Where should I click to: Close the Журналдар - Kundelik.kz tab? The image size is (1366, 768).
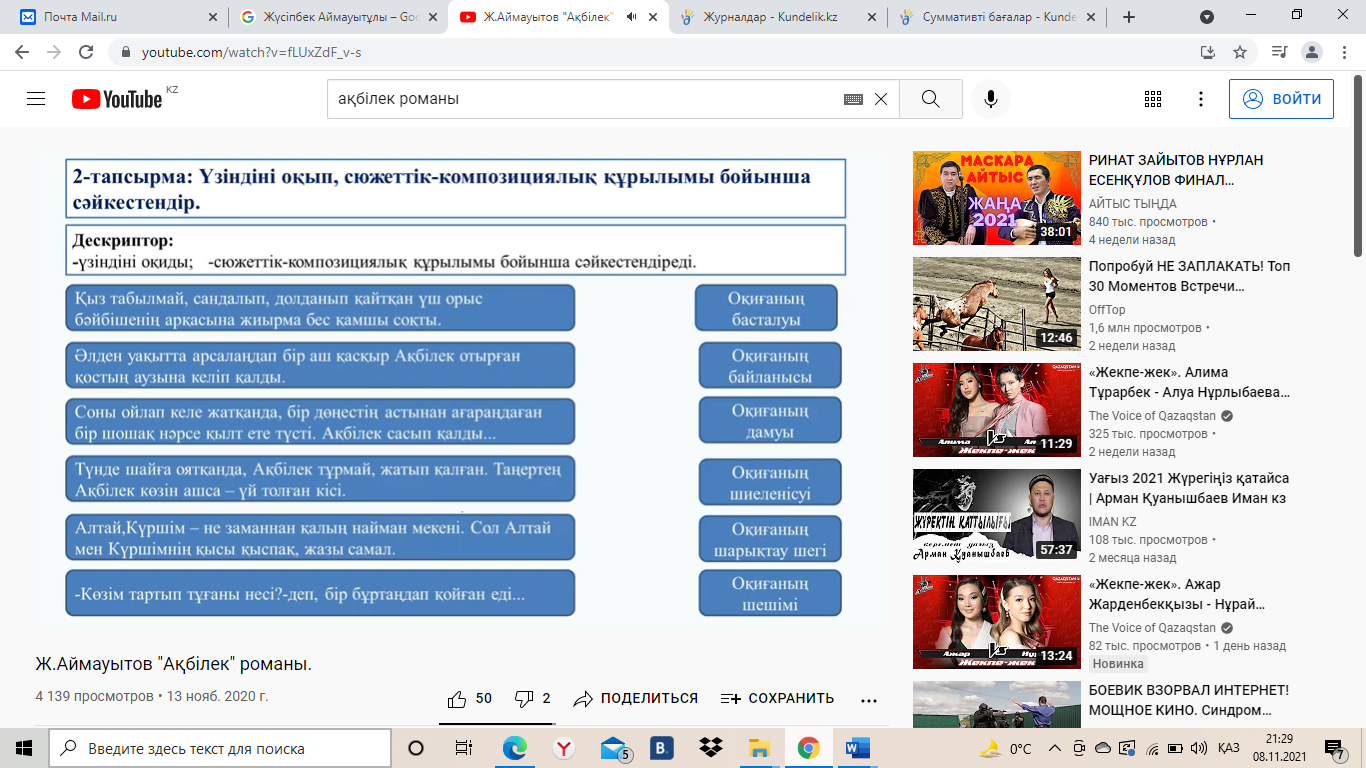pos(871,17)
